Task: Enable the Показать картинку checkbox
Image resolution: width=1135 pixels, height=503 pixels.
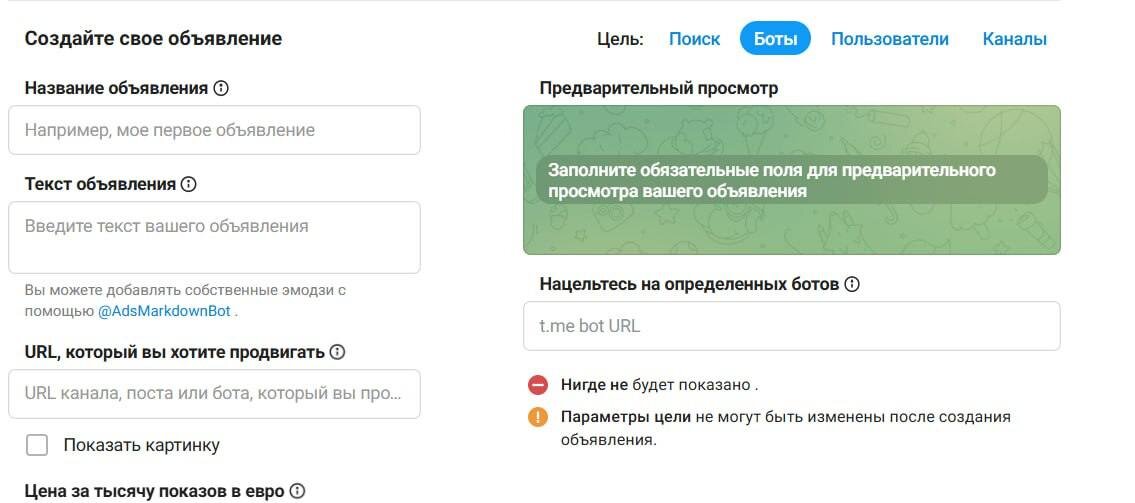Action: tap(37, 445)
